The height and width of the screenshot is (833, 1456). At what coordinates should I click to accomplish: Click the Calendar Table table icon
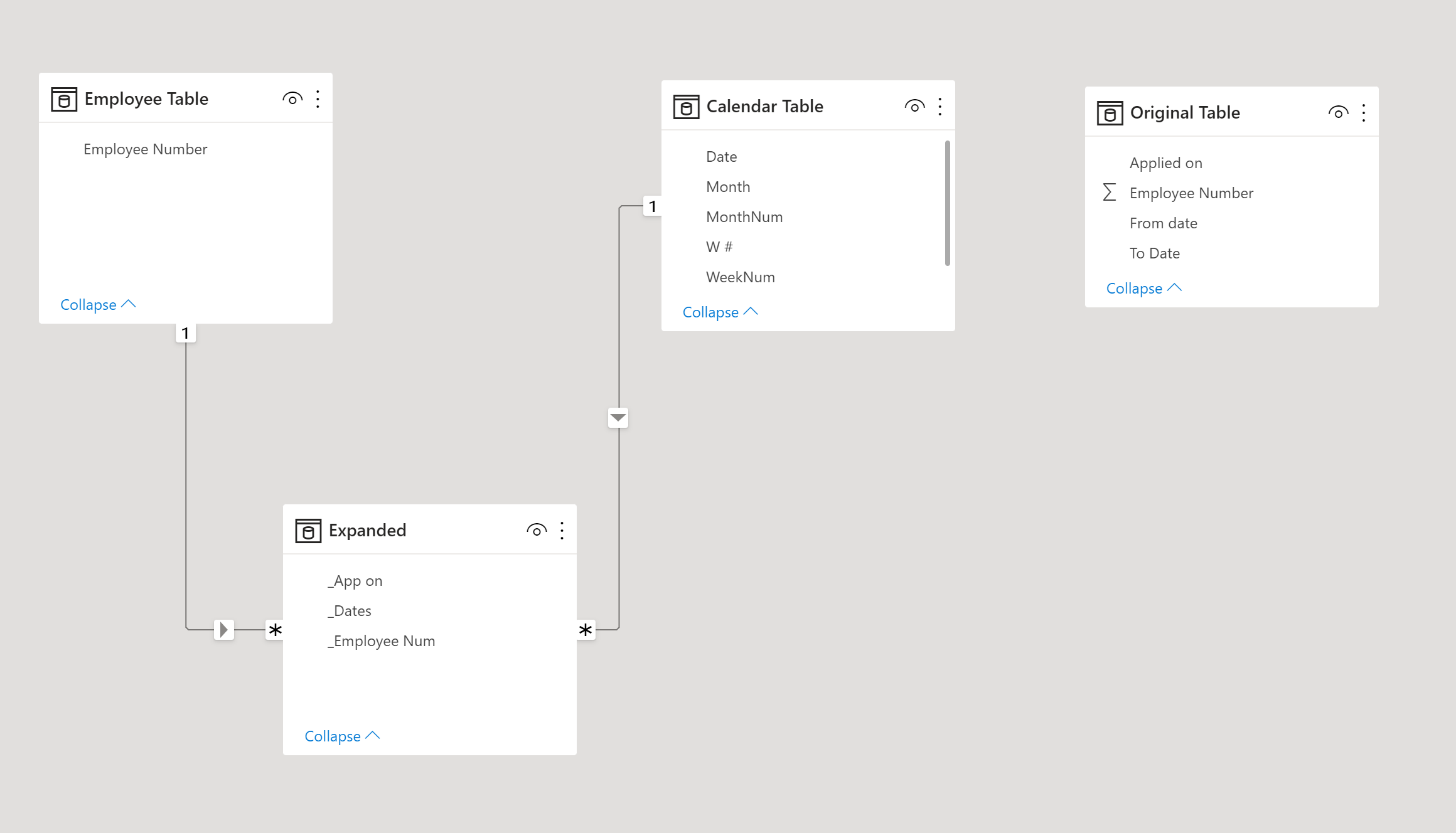coord(686,107)
